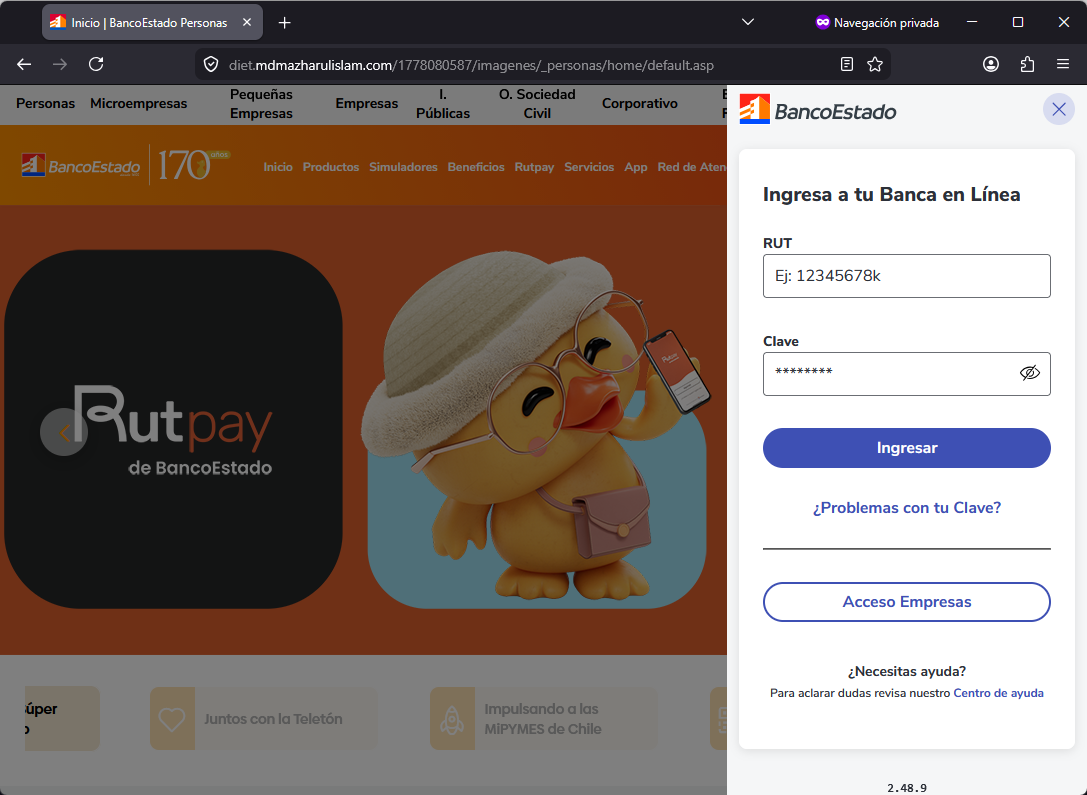Open Beneficios in the navigation bar
The width and height of the screenshot is (1087, 795).
click(476, 167)
